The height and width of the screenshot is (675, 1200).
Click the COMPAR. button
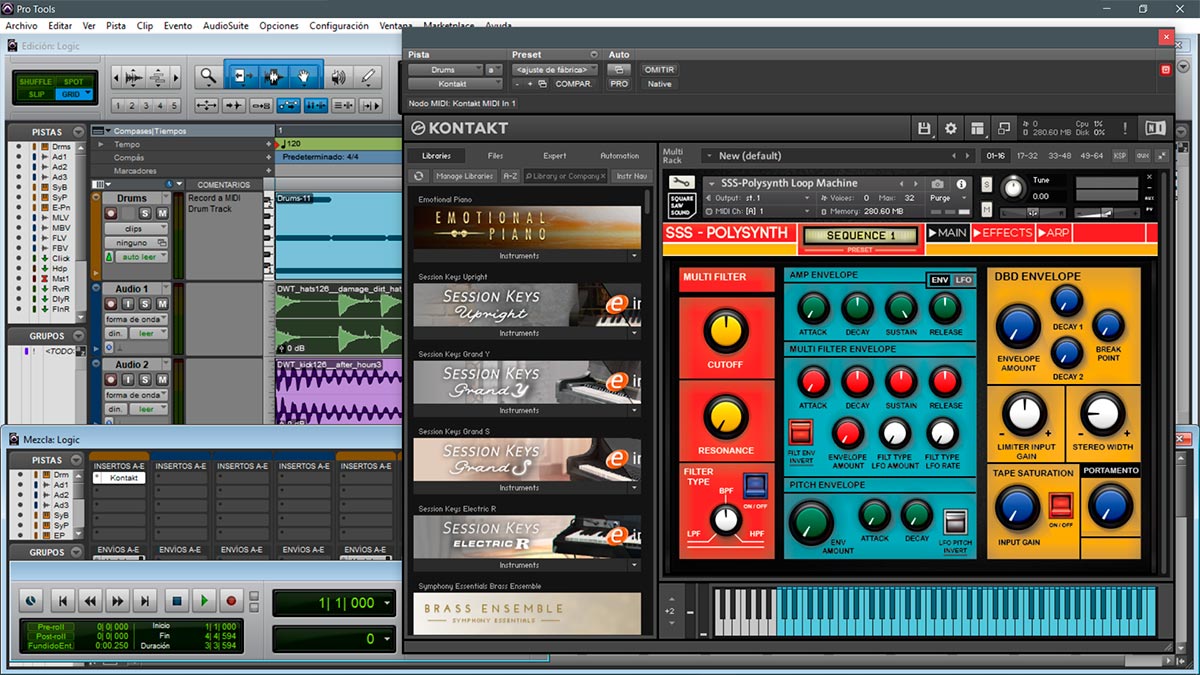[x=574, y=84]
